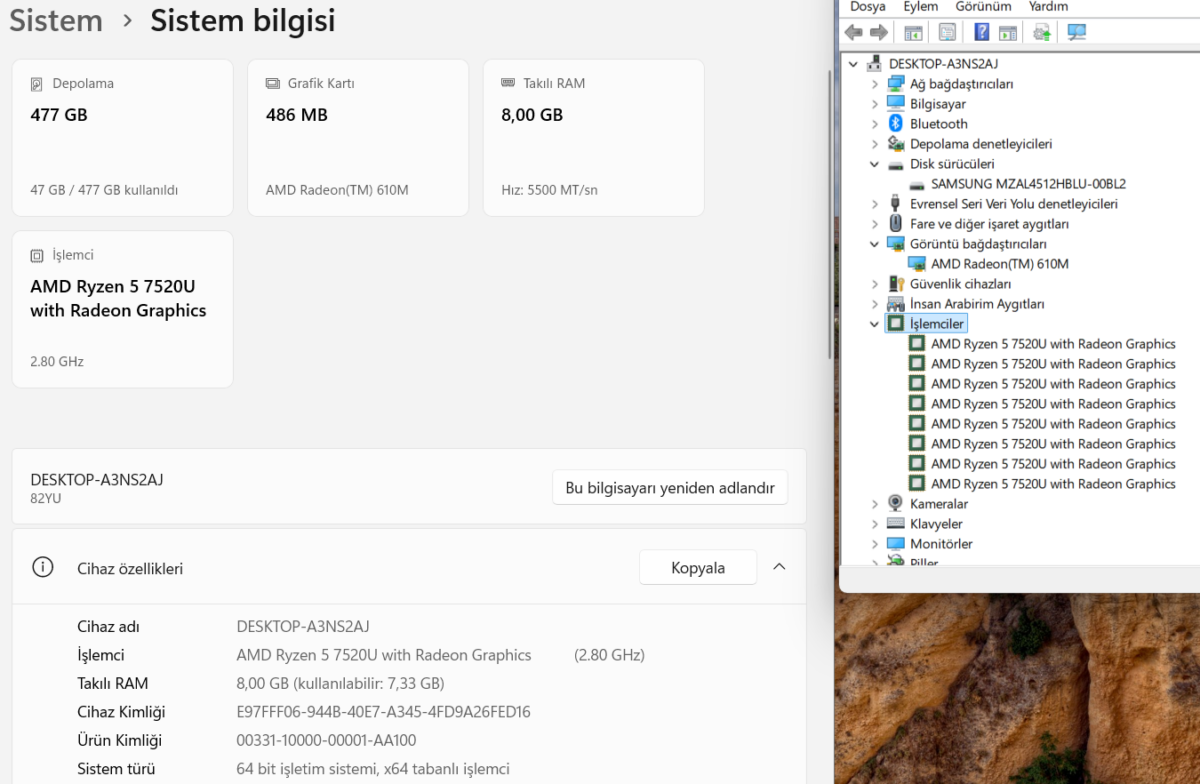Open the Görünüm menu
The width and height of the screenshot is (1200, 784).
[x=983, y=7]
